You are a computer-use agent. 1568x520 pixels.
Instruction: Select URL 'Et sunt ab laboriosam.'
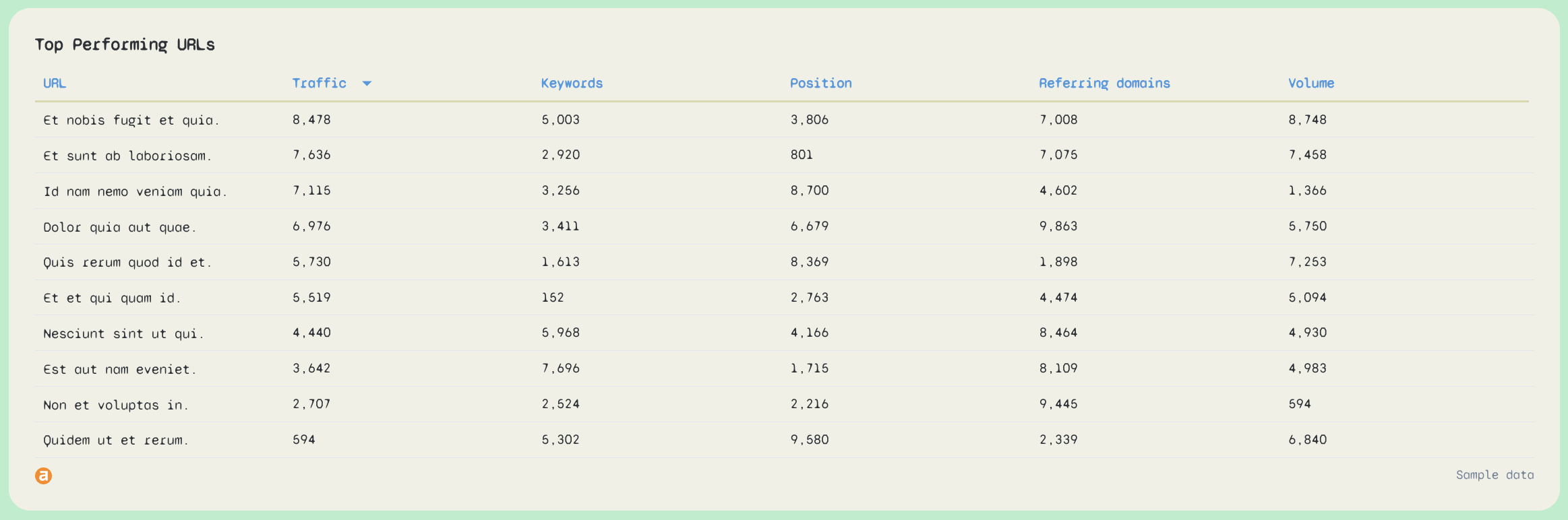pos(127,156)
